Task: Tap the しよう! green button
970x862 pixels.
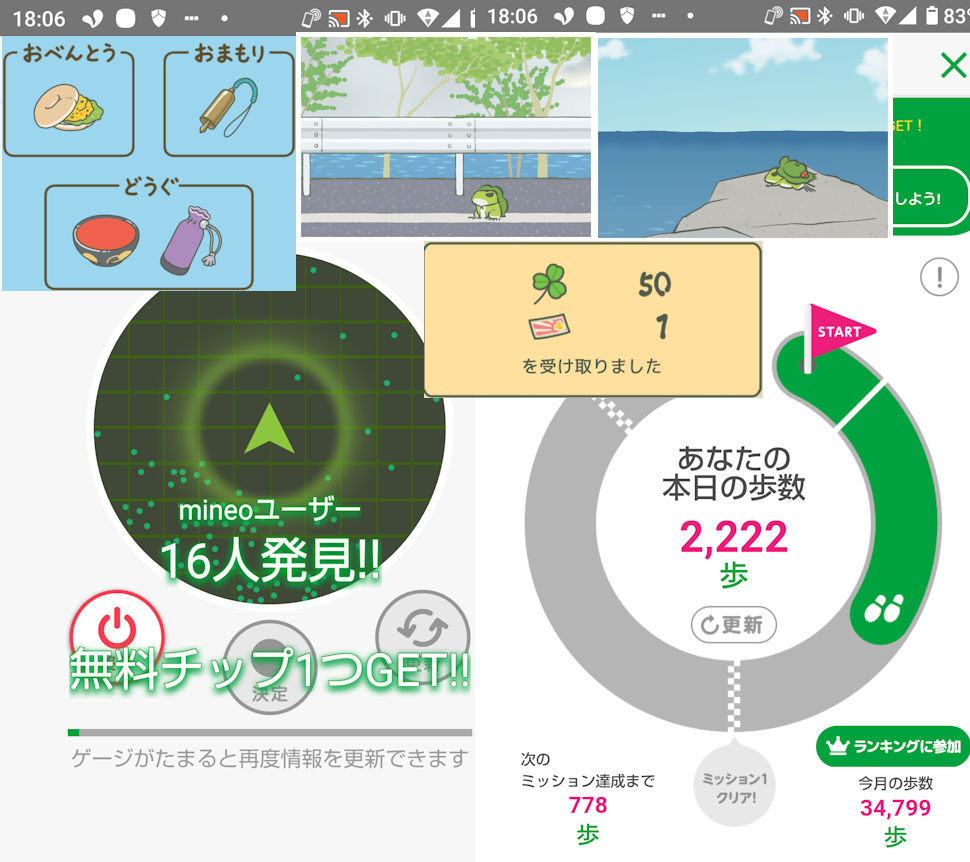Action: click(930, 197)
